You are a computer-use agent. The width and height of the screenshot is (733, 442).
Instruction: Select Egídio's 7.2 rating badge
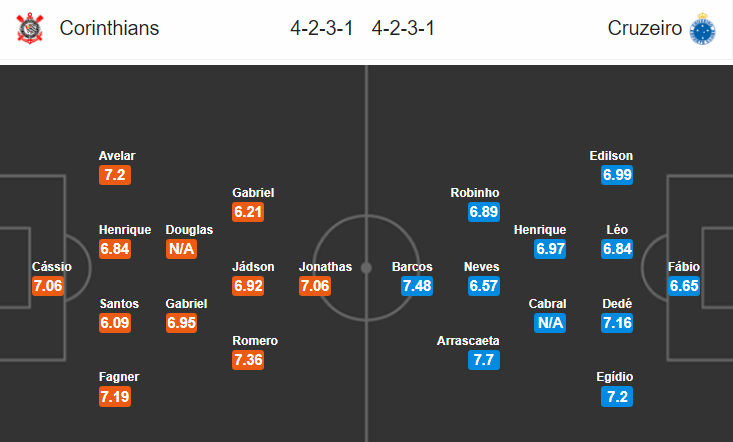tap(617, 397)
